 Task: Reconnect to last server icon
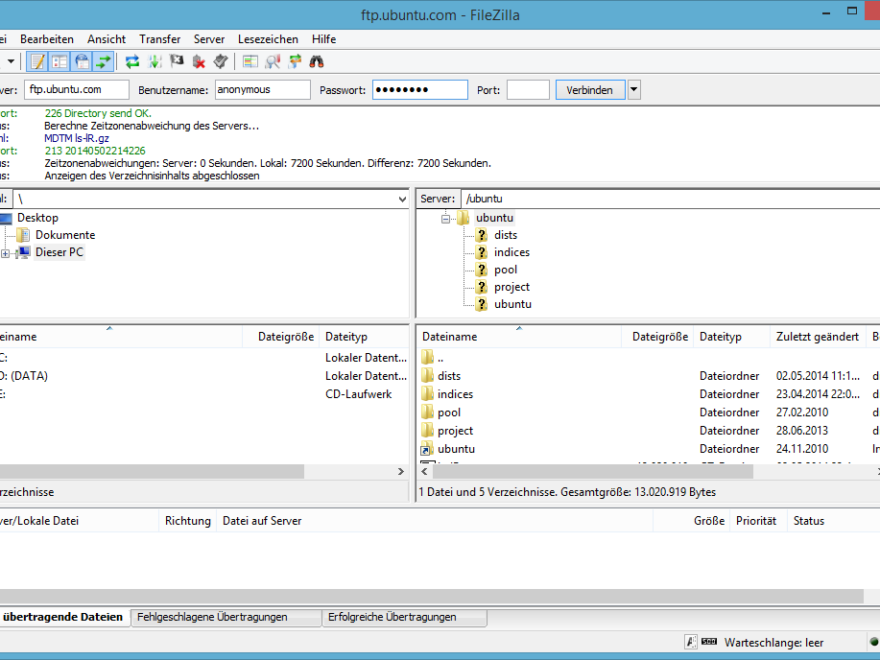(221, 62)
